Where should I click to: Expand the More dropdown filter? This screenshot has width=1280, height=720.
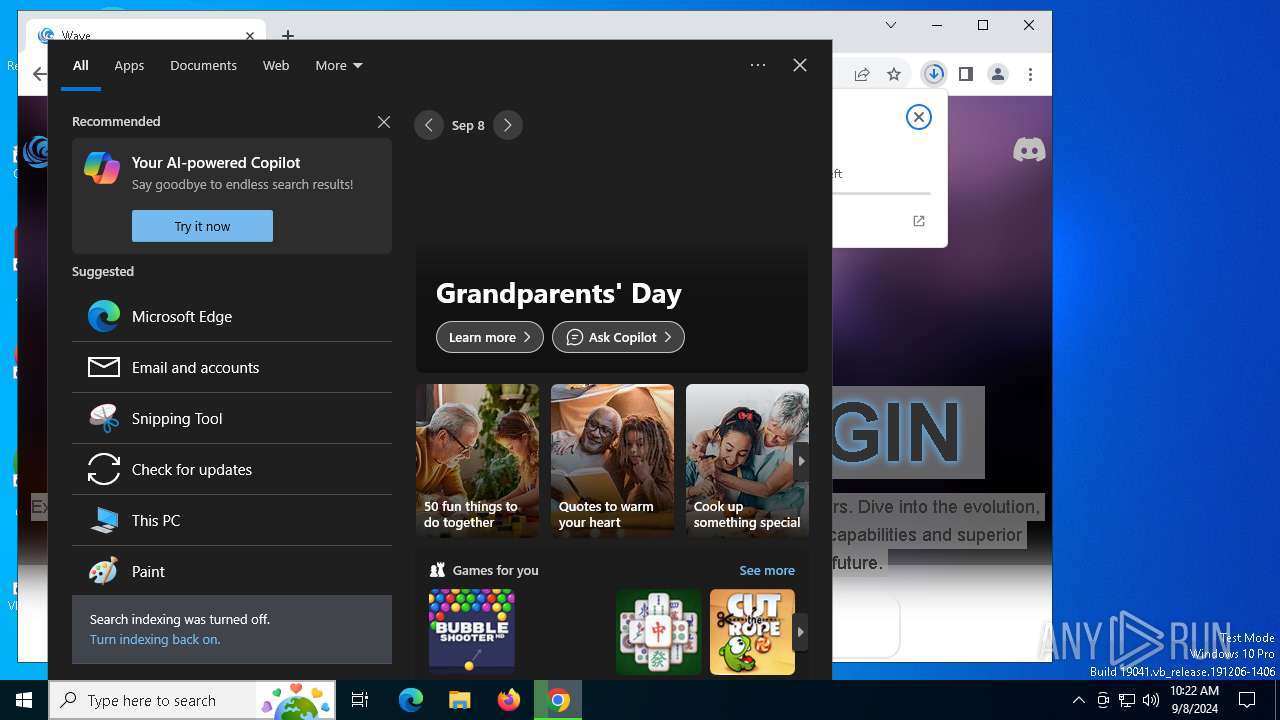click(339, 65)
